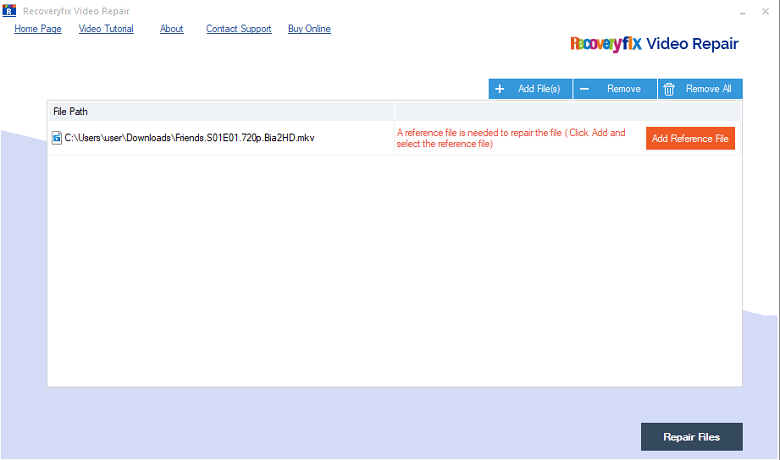
Task: Minimize the Recoveryfix window
Action: tap(742, 11)
